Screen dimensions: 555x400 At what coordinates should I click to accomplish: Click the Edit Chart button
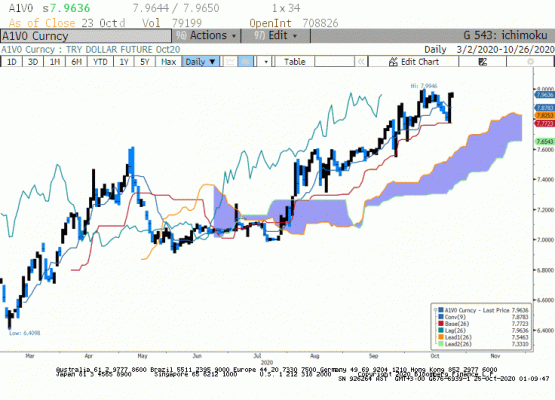coord(413,62)
